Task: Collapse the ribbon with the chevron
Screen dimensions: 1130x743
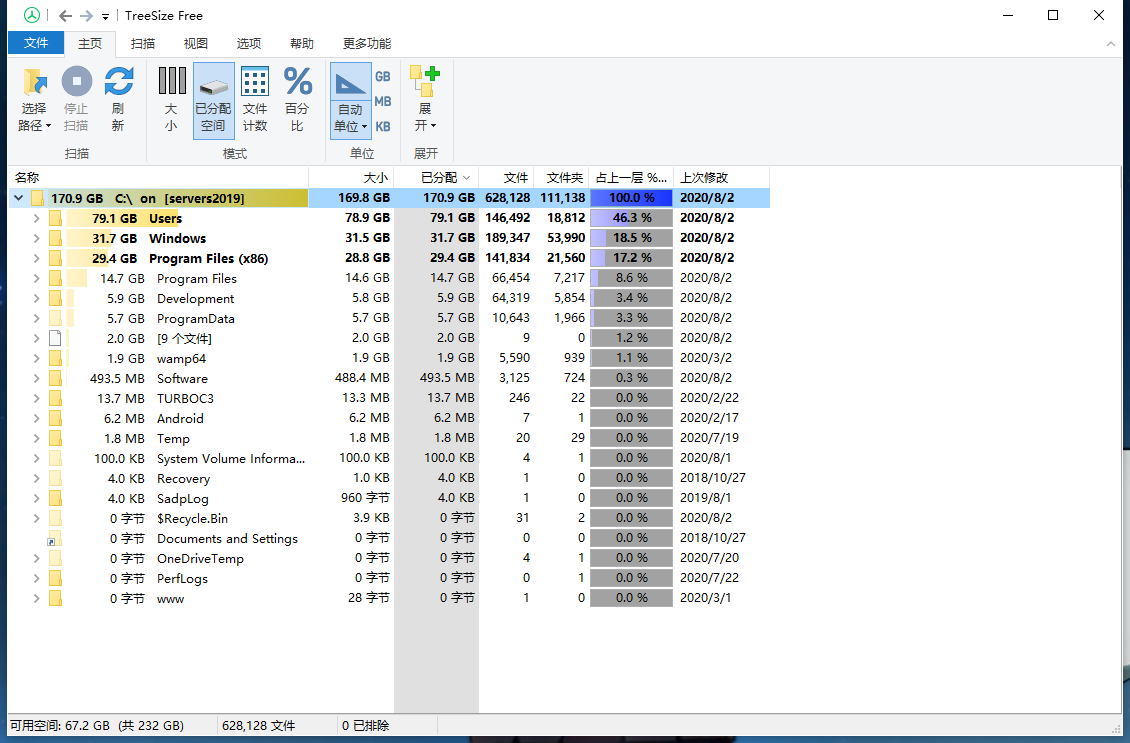Action: coord(1111,44)
